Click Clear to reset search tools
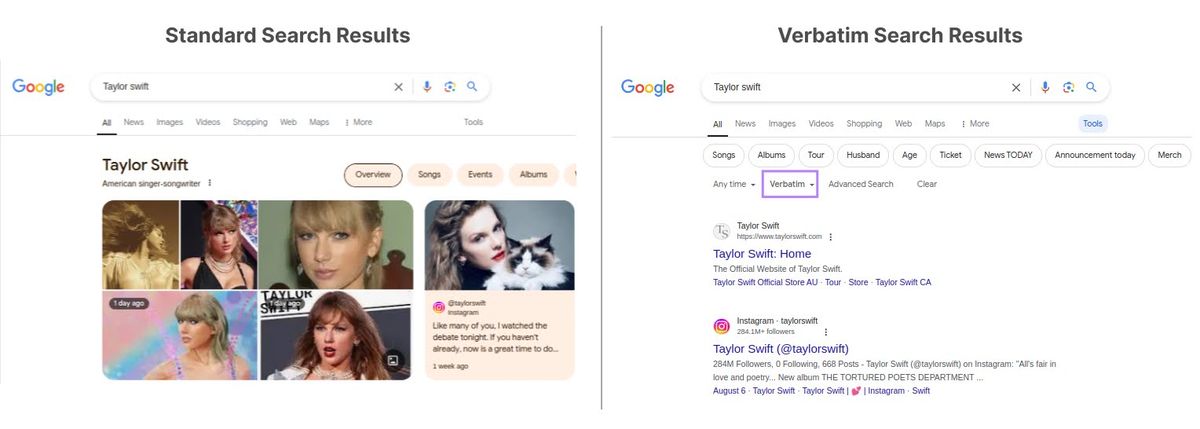Screen dimensions: 1200x429 click(x=927, y=184)
